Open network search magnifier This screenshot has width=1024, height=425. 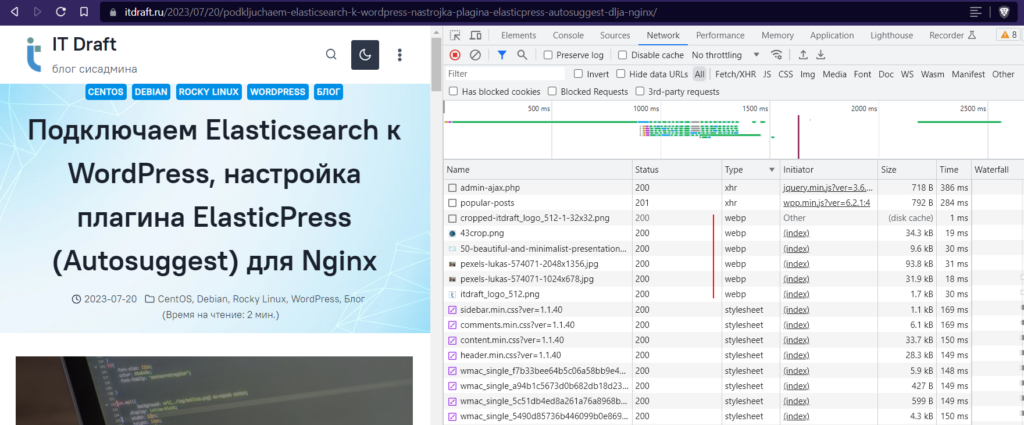pyautogui.click(x=522, y=55)
